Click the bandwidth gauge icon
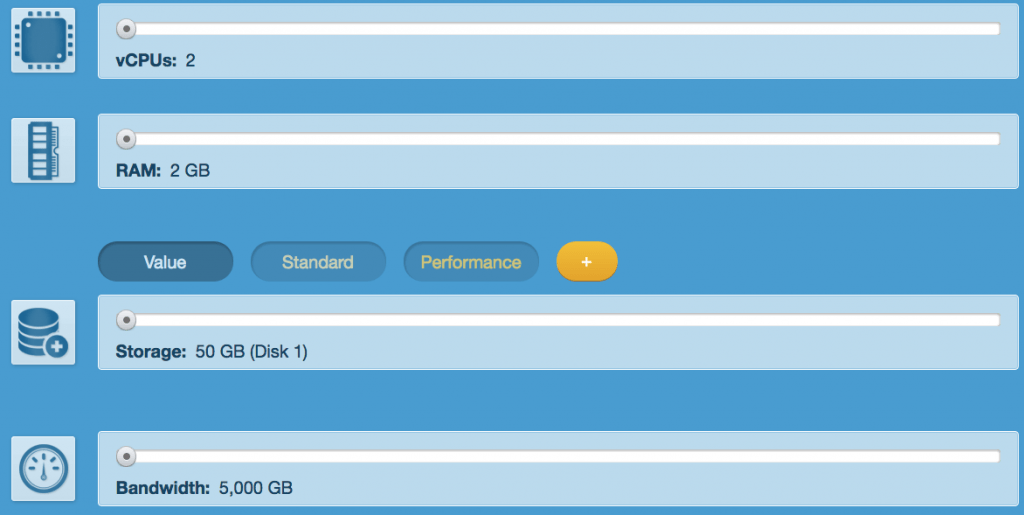The height and width of the screenshot is (515, 1024). tap(43, 469)
